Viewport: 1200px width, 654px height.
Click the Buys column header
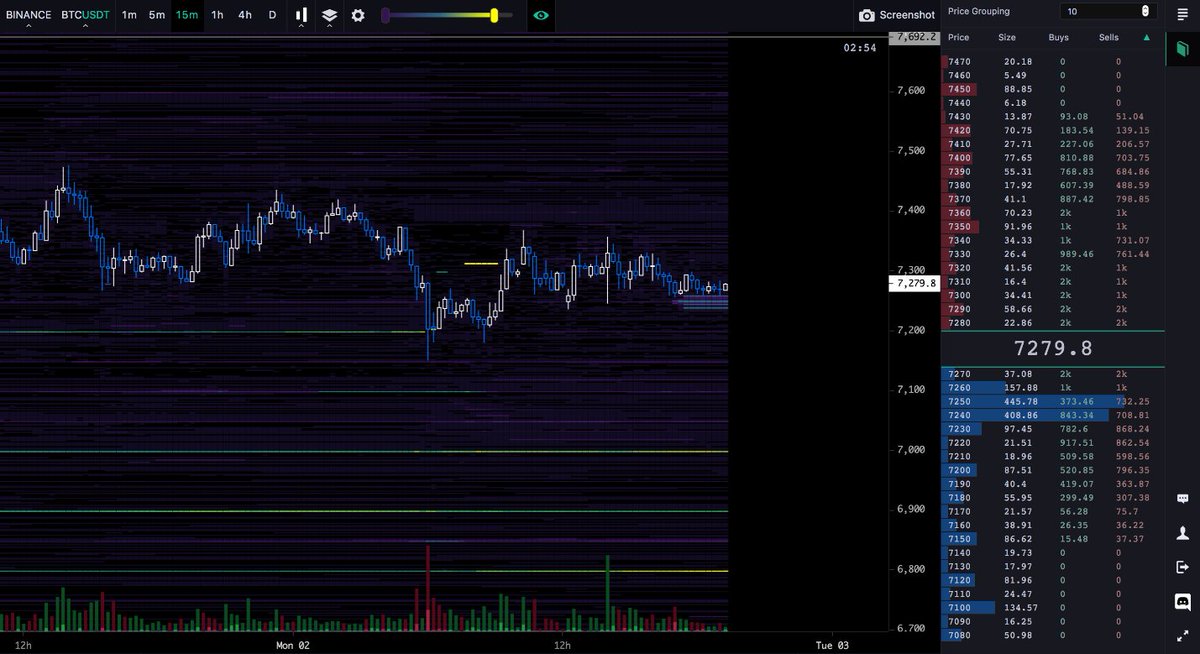pyautogui.click(x=1058, y=37)
